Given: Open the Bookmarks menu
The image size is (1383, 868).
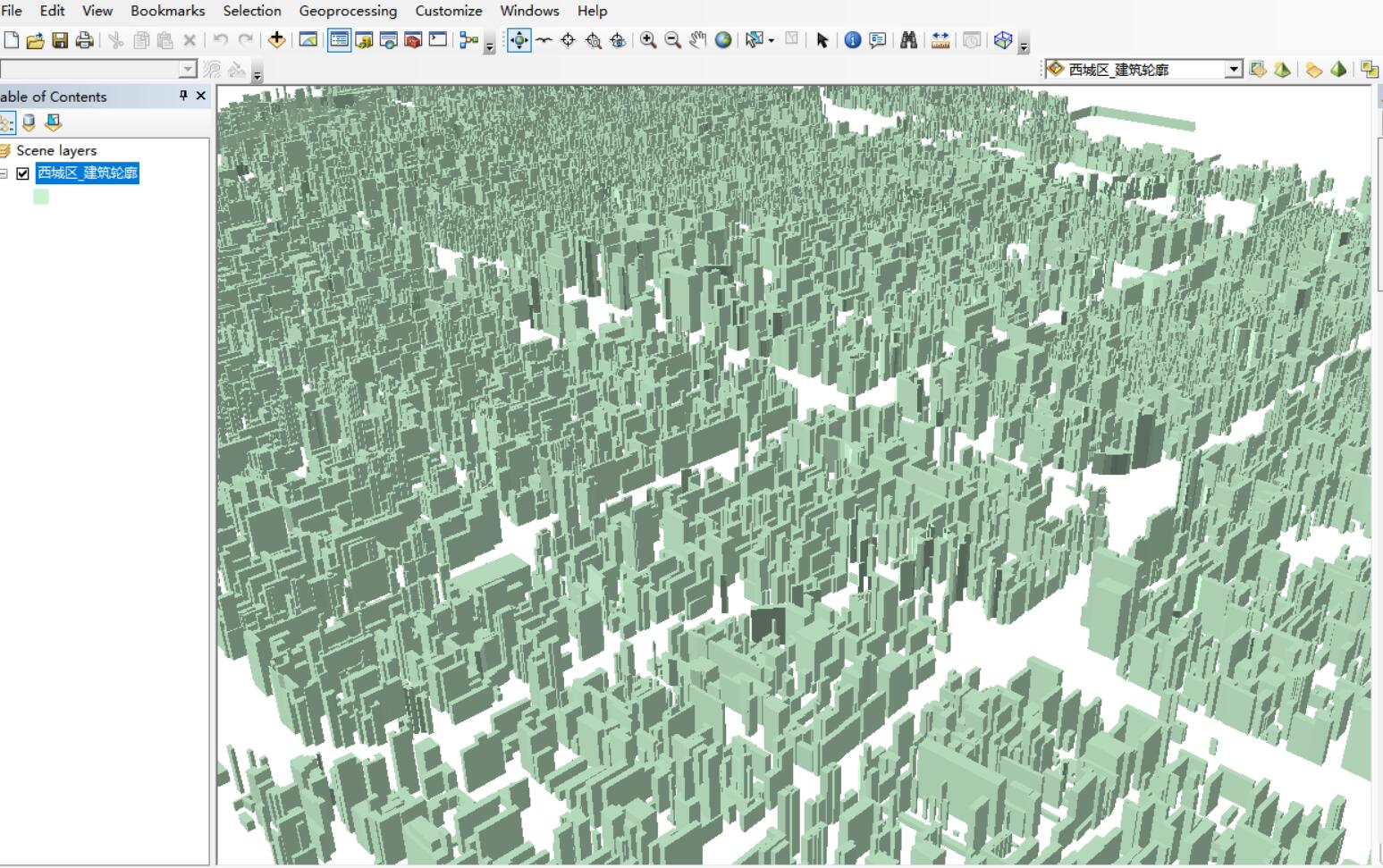Looking at the screenshot, I should [167, 11].
